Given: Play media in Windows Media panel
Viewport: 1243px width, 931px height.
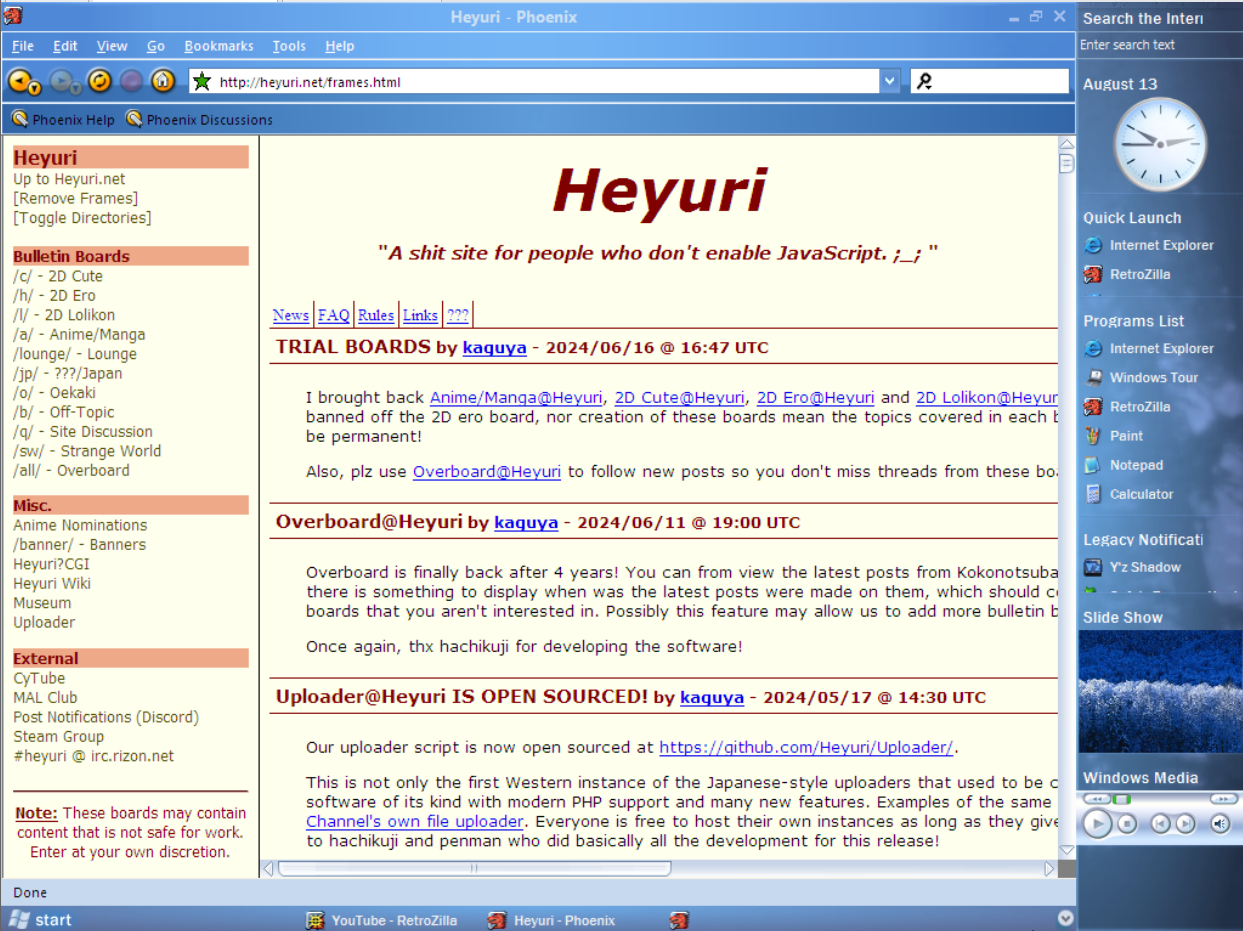Looking at the screenshot, I should [x=1097, y=824].
